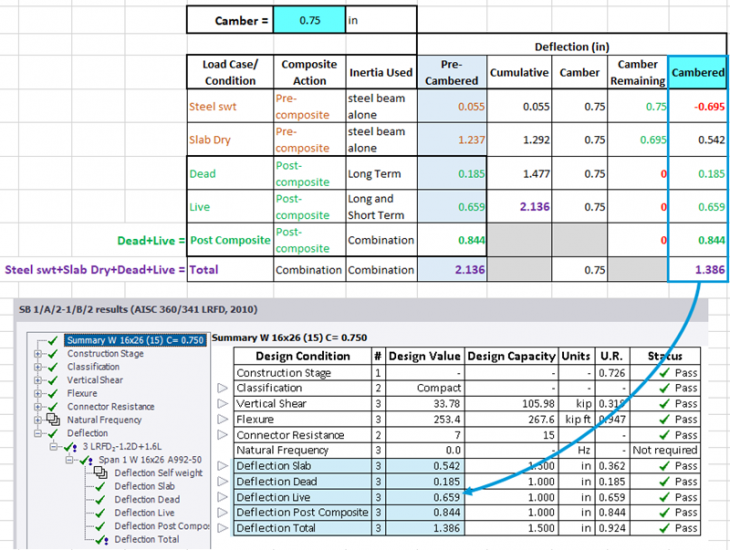This screenshot has height=550, width=730.
Task: Select Deflection Live design value 0.659
Action: pyautogui.click(x=425, y=497)
